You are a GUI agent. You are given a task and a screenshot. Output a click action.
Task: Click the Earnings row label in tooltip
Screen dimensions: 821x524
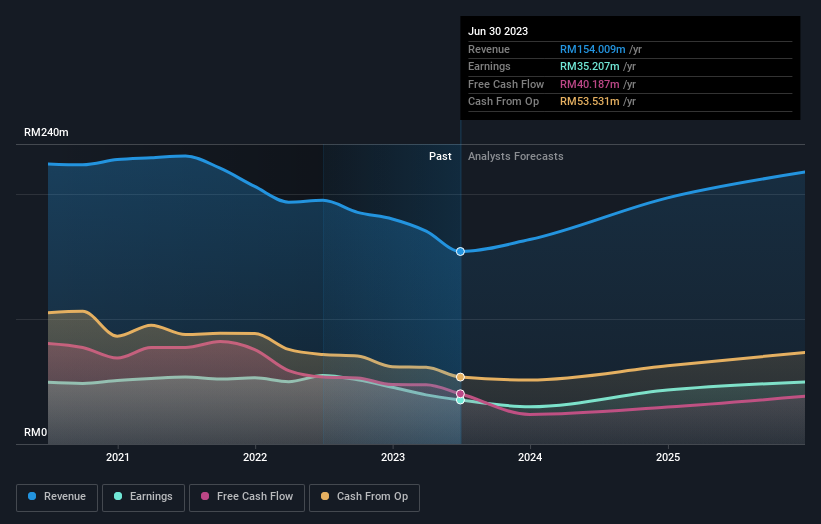[x=489, y=66]
